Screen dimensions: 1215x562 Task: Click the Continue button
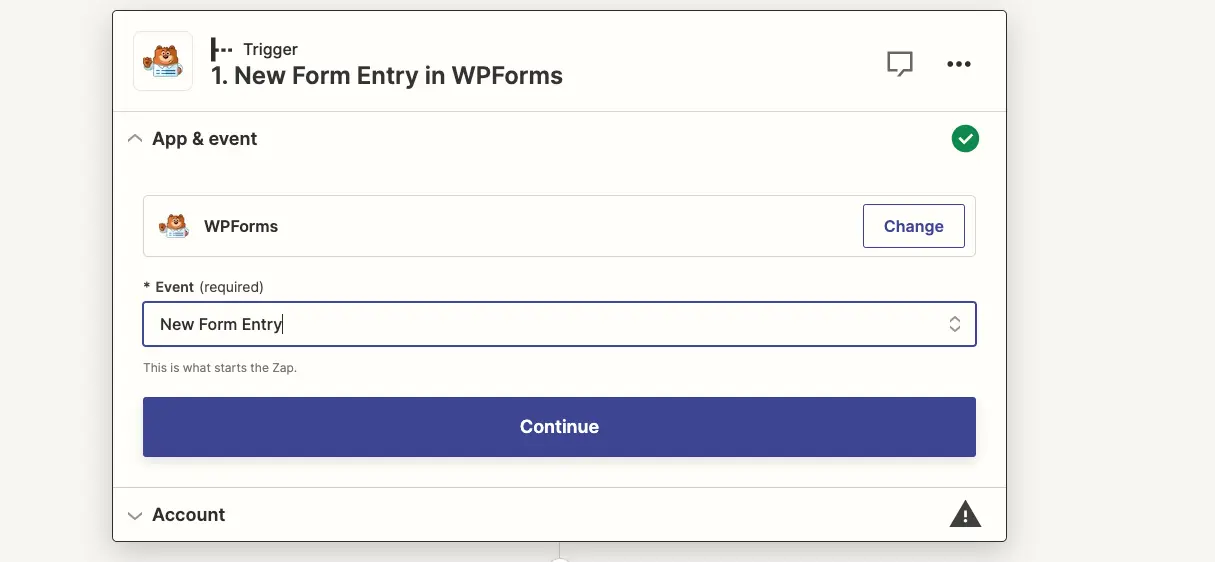click(559, 427)
